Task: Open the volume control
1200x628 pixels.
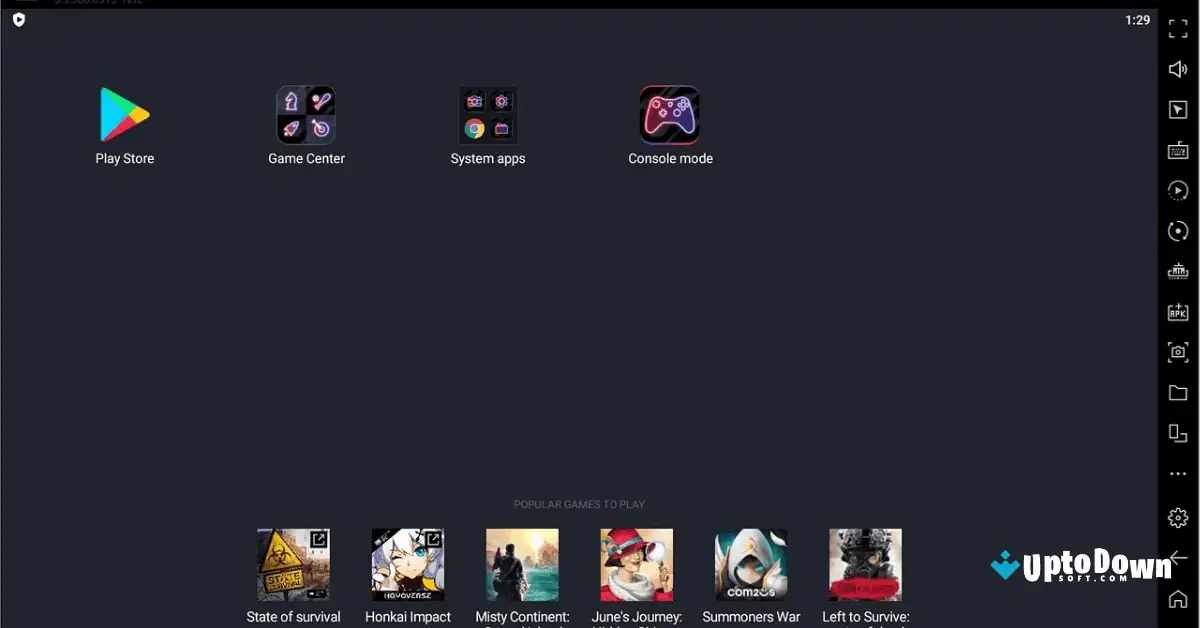Action: click(1178, 68)
